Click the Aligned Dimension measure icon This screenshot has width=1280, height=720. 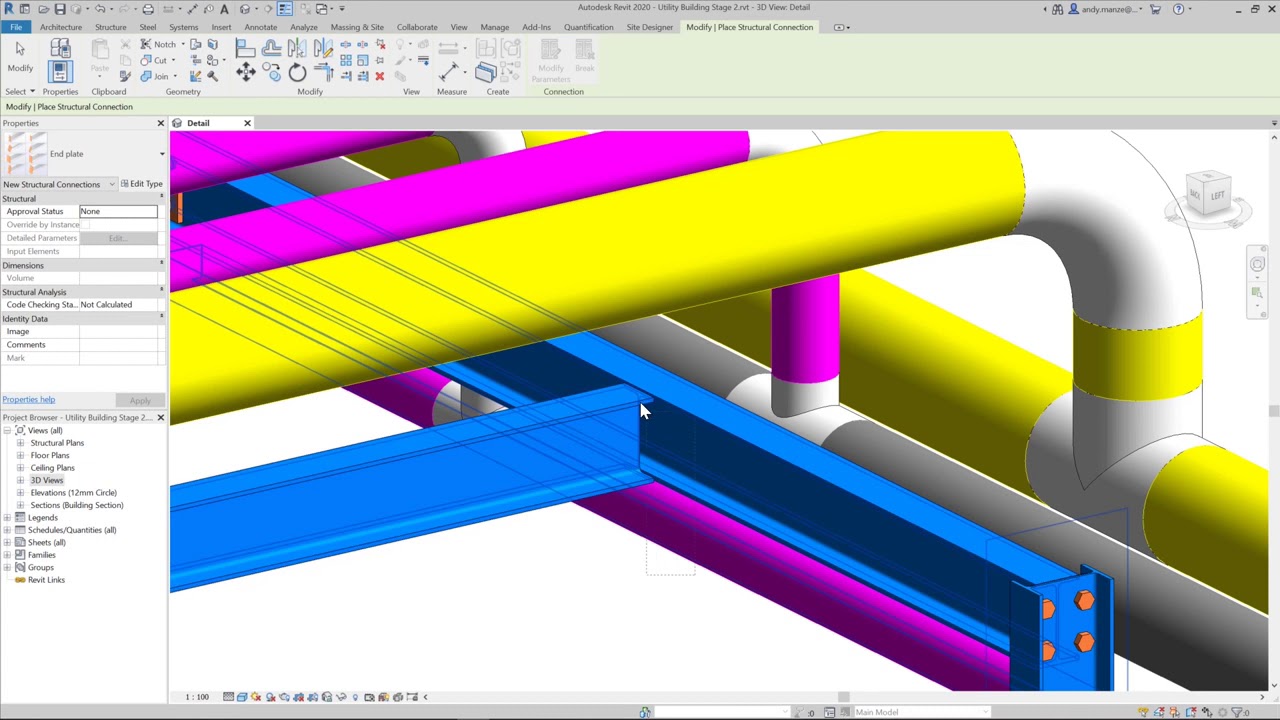(x=449, y=71)
